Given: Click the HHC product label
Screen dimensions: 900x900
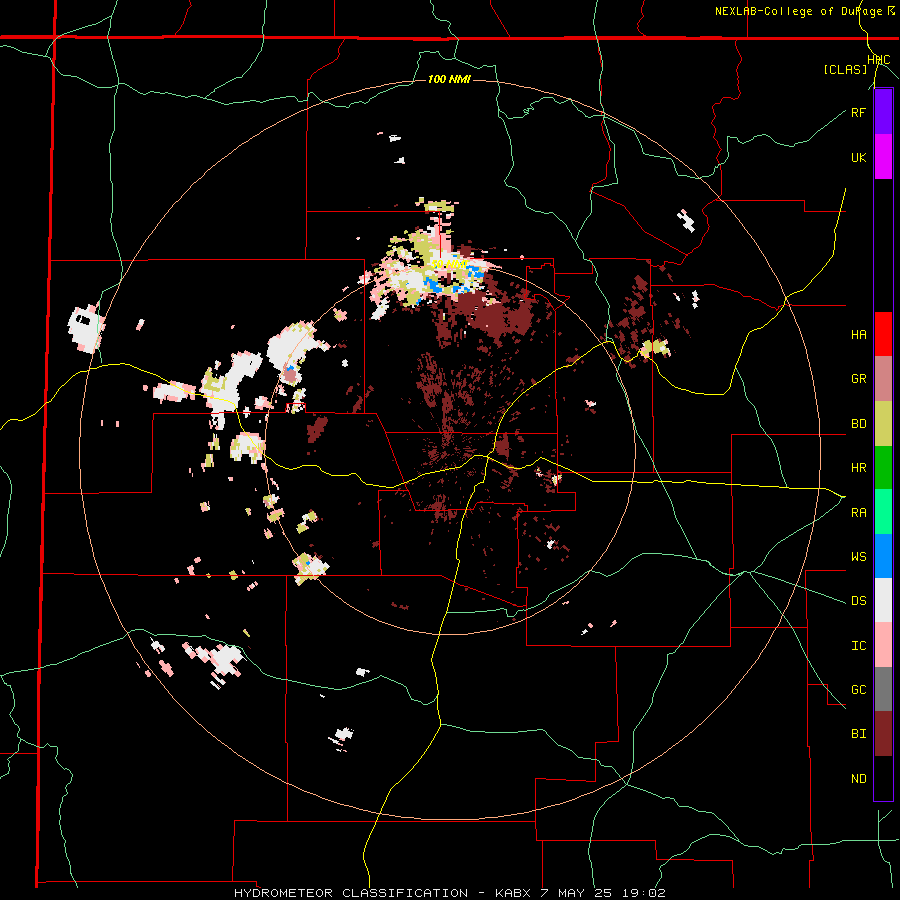Looking at the screenshot, I should [x=879, y=60].
